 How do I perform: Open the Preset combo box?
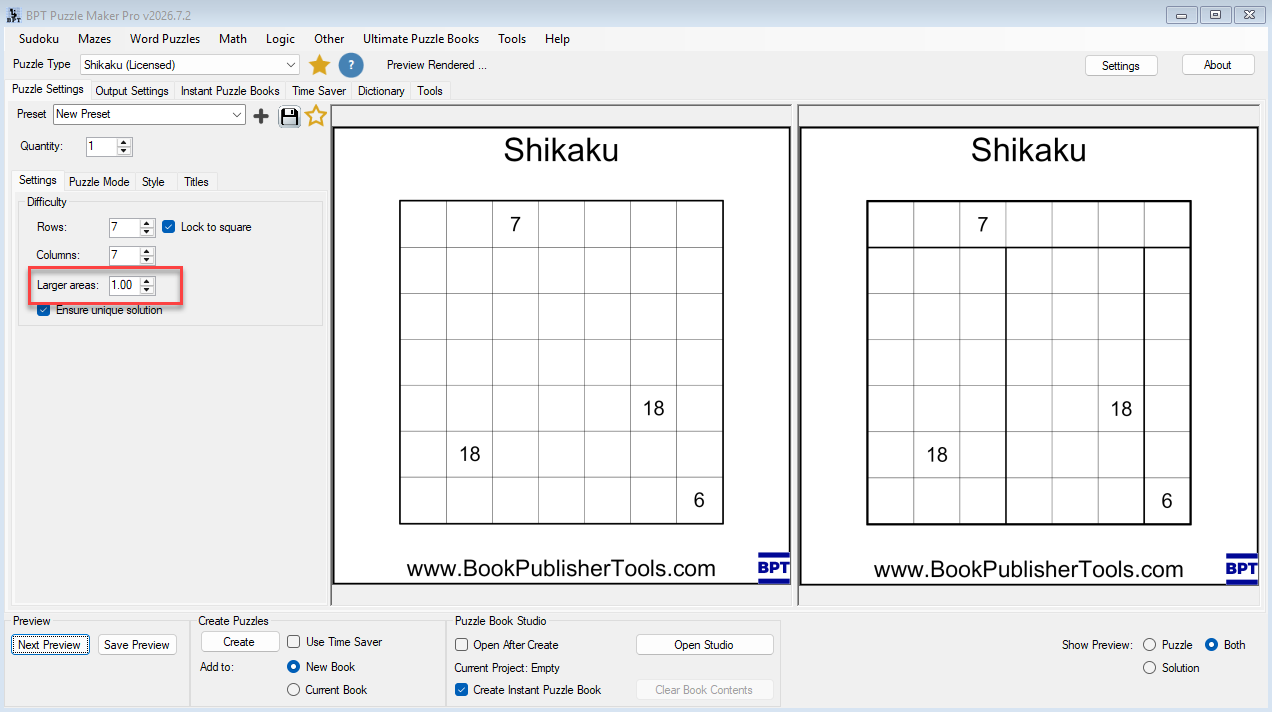point(149,115)
